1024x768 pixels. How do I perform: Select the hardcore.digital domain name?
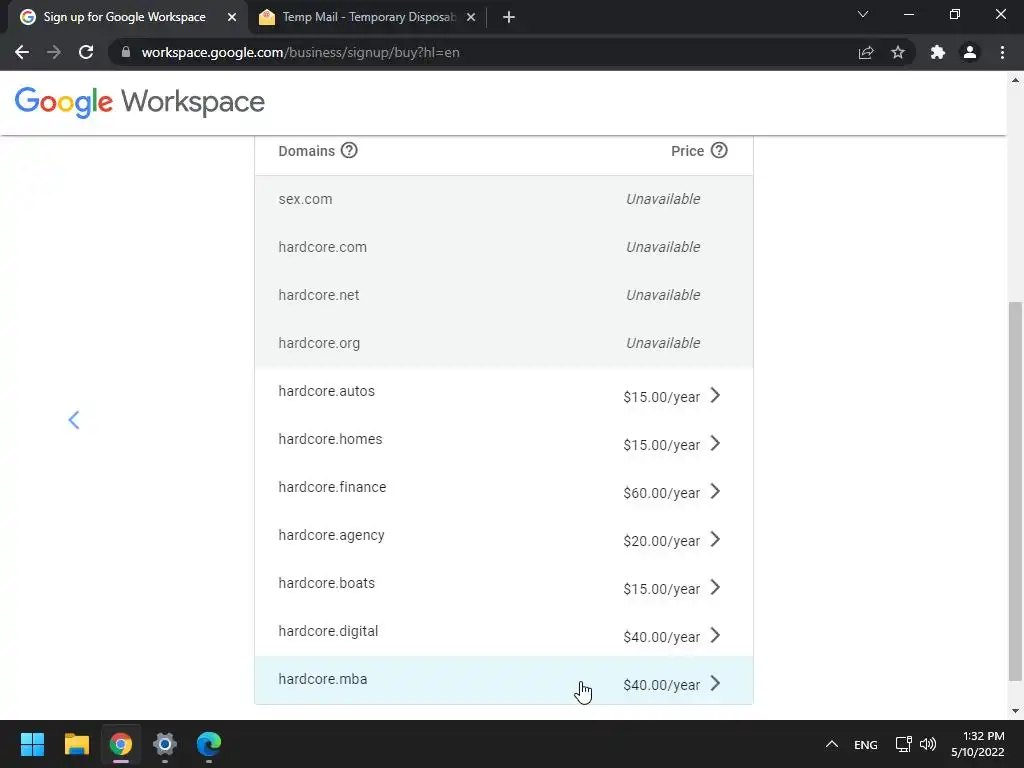click(328, 632)
